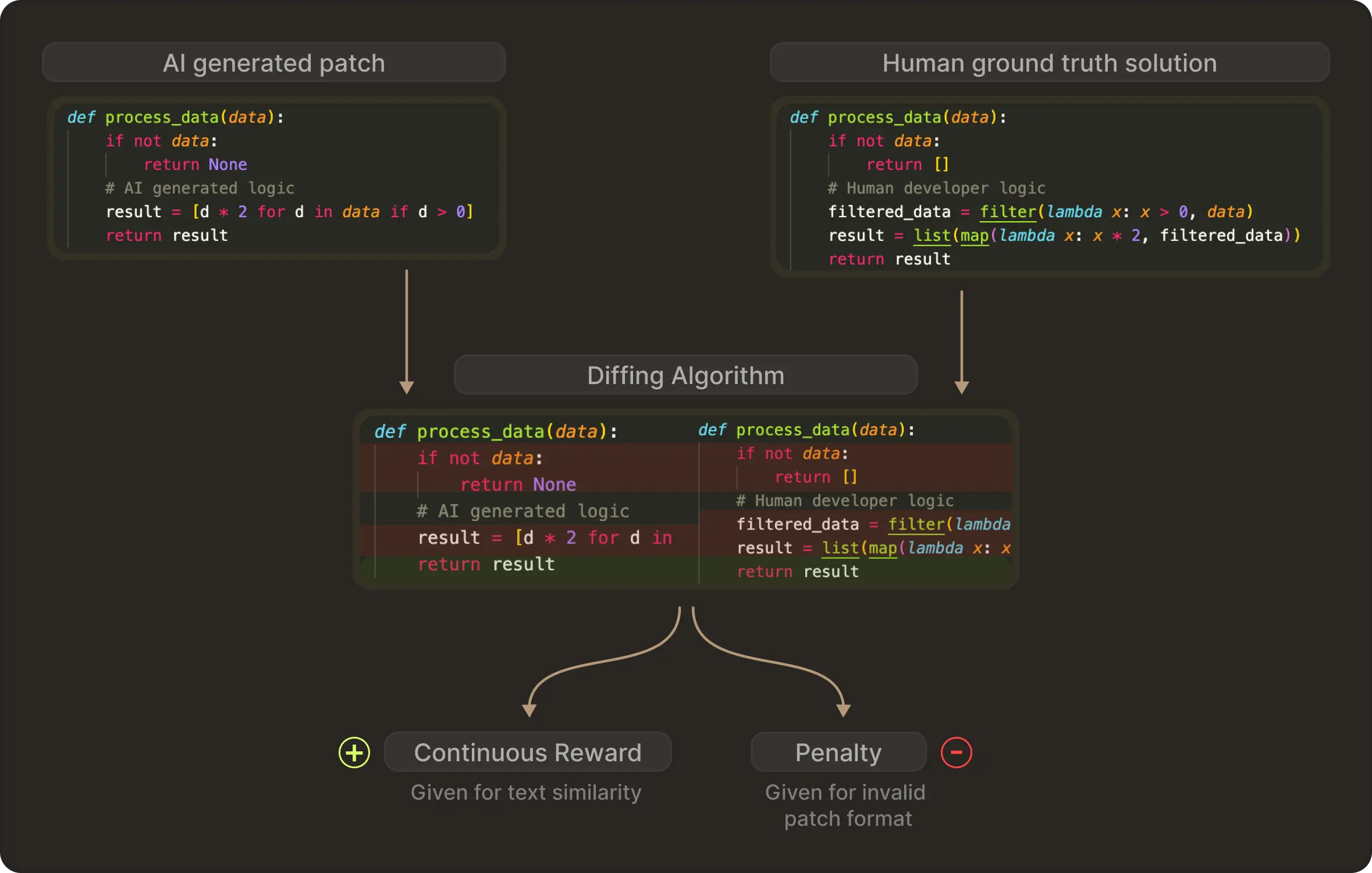The height and width of the screenshot is (873, 1372).
Task: Click the arrowhead below human solution code
Action: (x=962, y=388)
